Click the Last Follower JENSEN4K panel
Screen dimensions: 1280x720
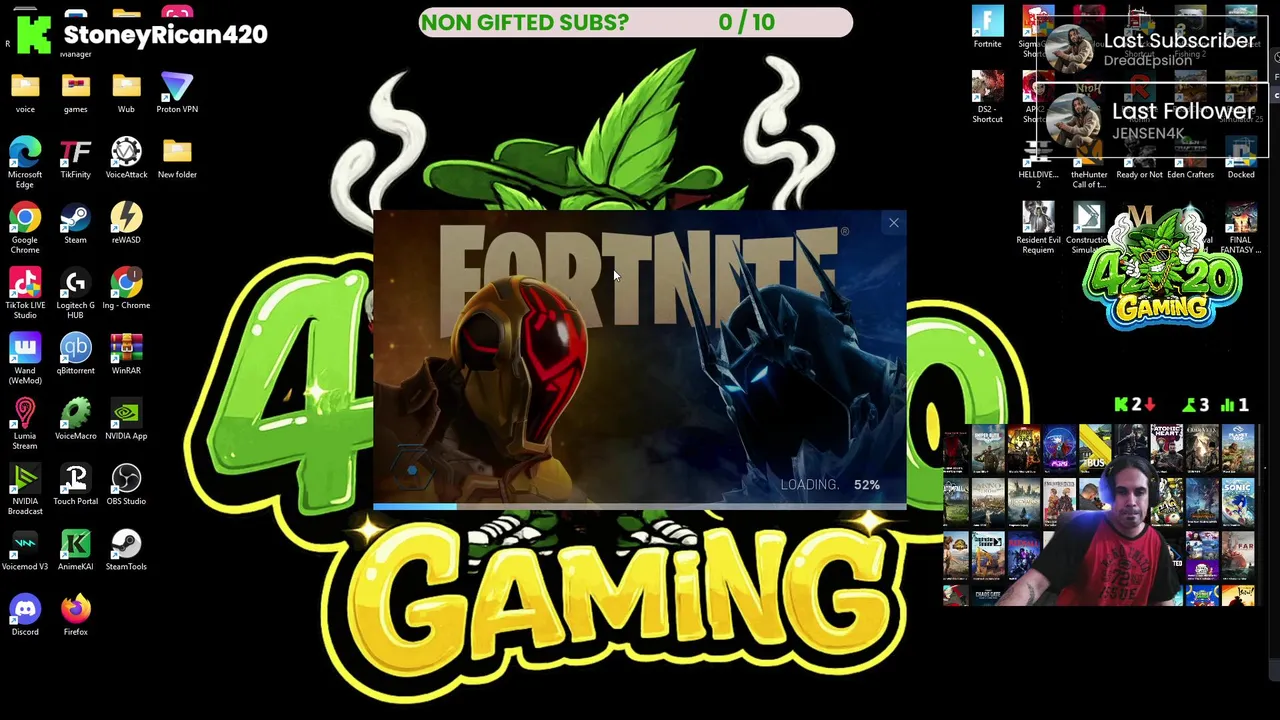pyautogui.click(x=1154, y=119)
